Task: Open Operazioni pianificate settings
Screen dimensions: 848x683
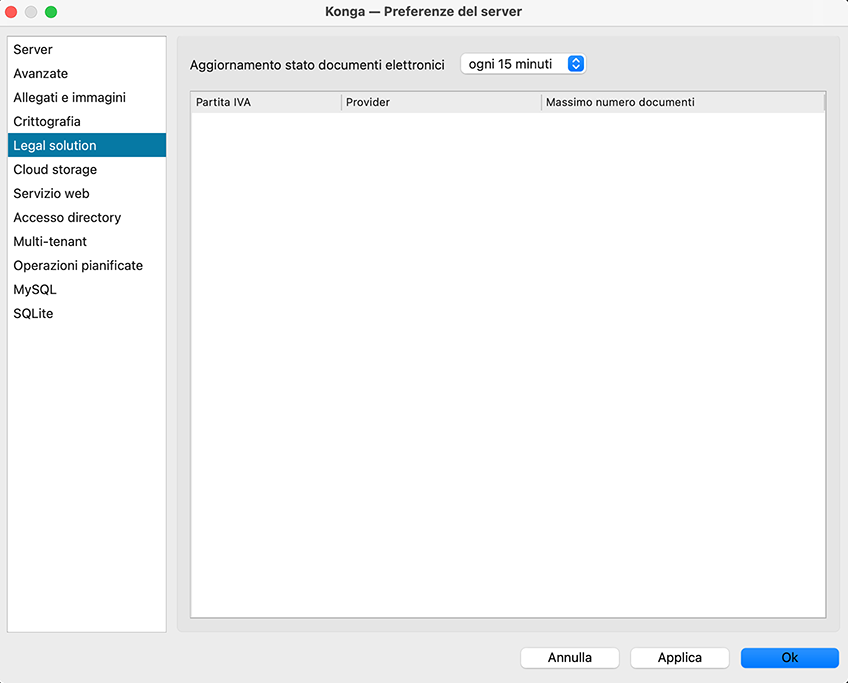Action: coord(78,266)
